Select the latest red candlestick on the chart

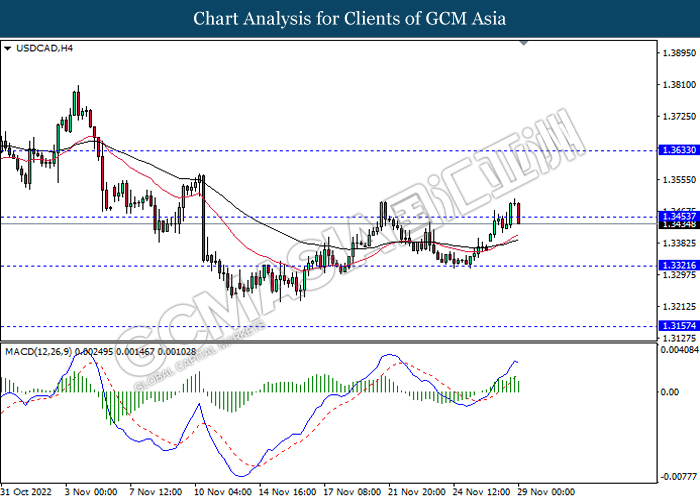(x=518, y=213)
